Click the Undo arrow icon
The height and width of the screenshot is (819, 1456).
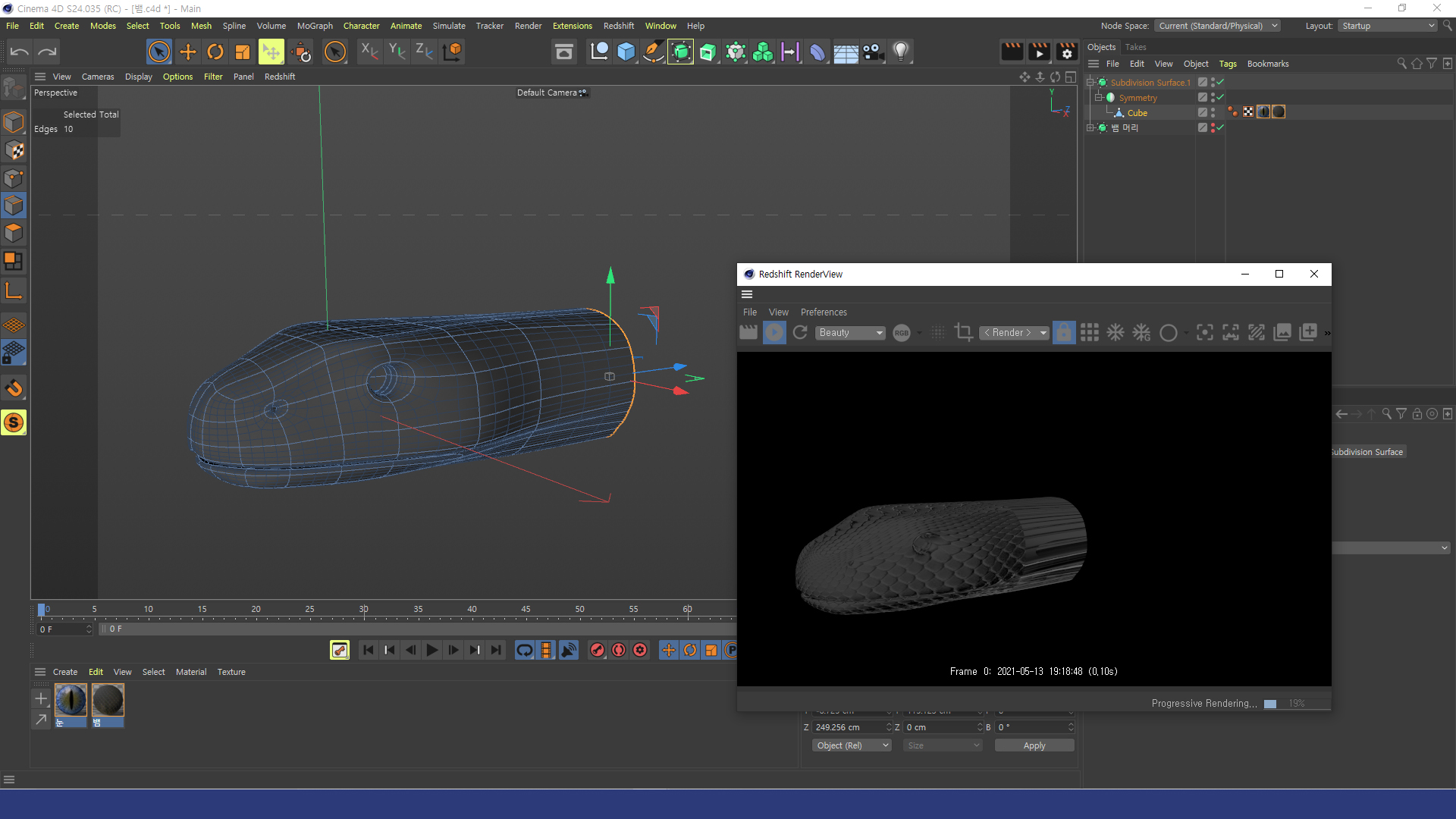[x=19, y=52]
